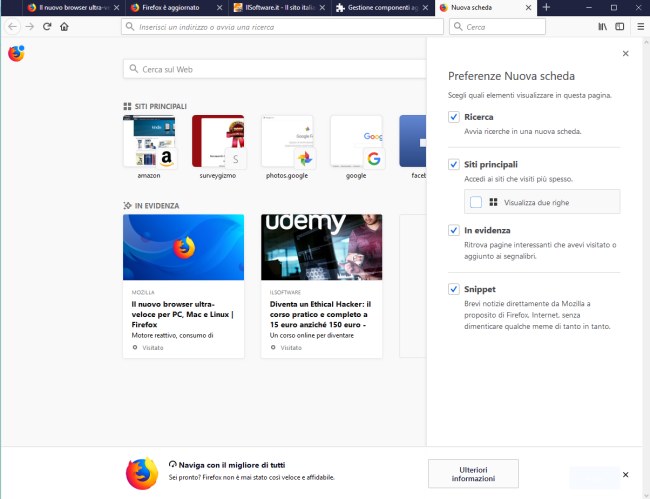The width and height of the screenshot is (650, 499).
Task: Open the 'Diventa un Ethical Hacker' card
Action: (x=321, y=286)
